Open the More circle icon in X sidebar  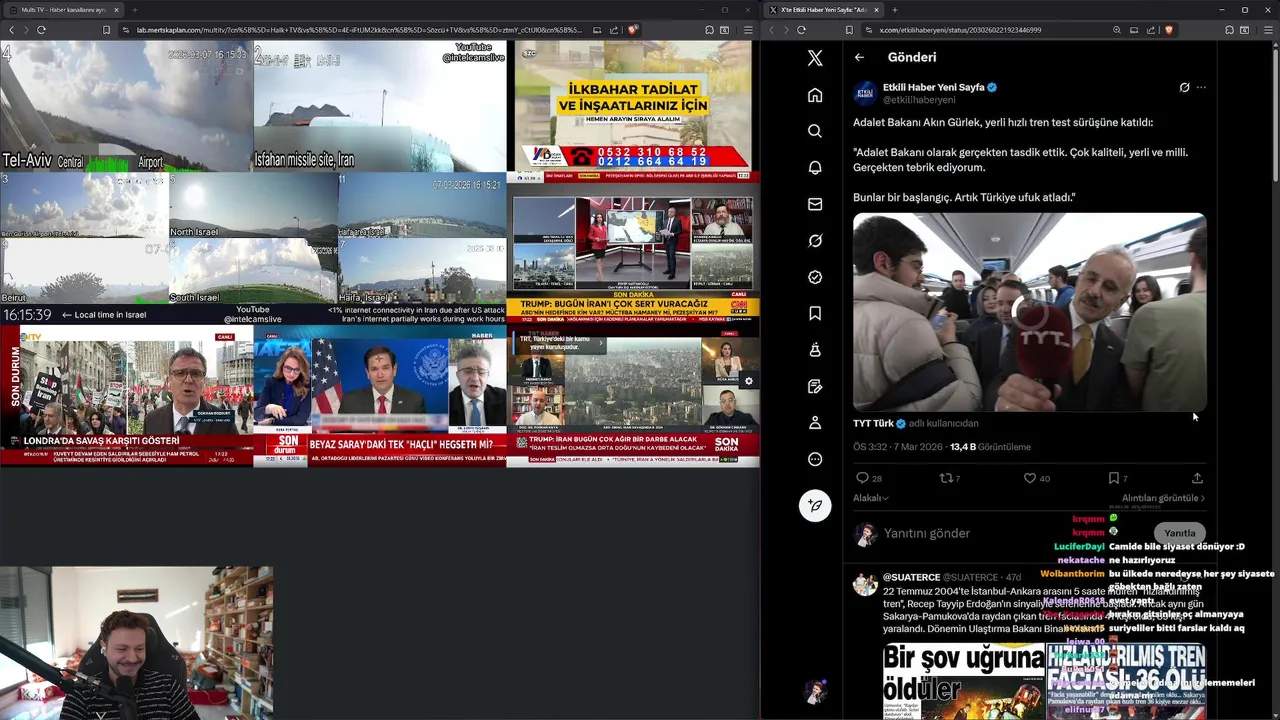815,460
